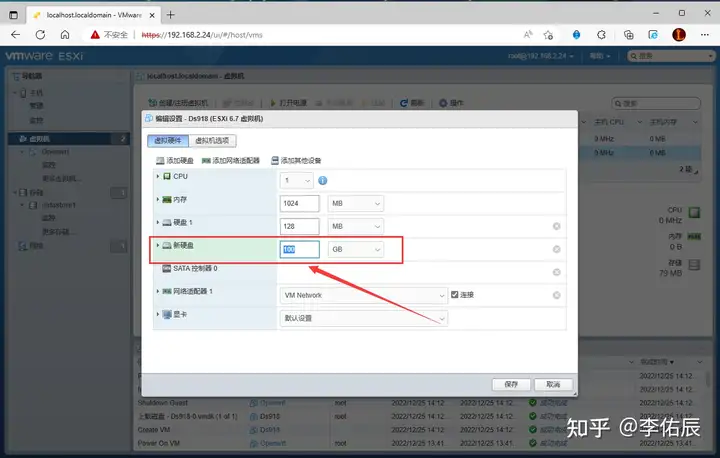Click the 刷新 refresh button in ESXi toolbar
The height and width of the screenshot is (458, 720).
tap(411, 103)
